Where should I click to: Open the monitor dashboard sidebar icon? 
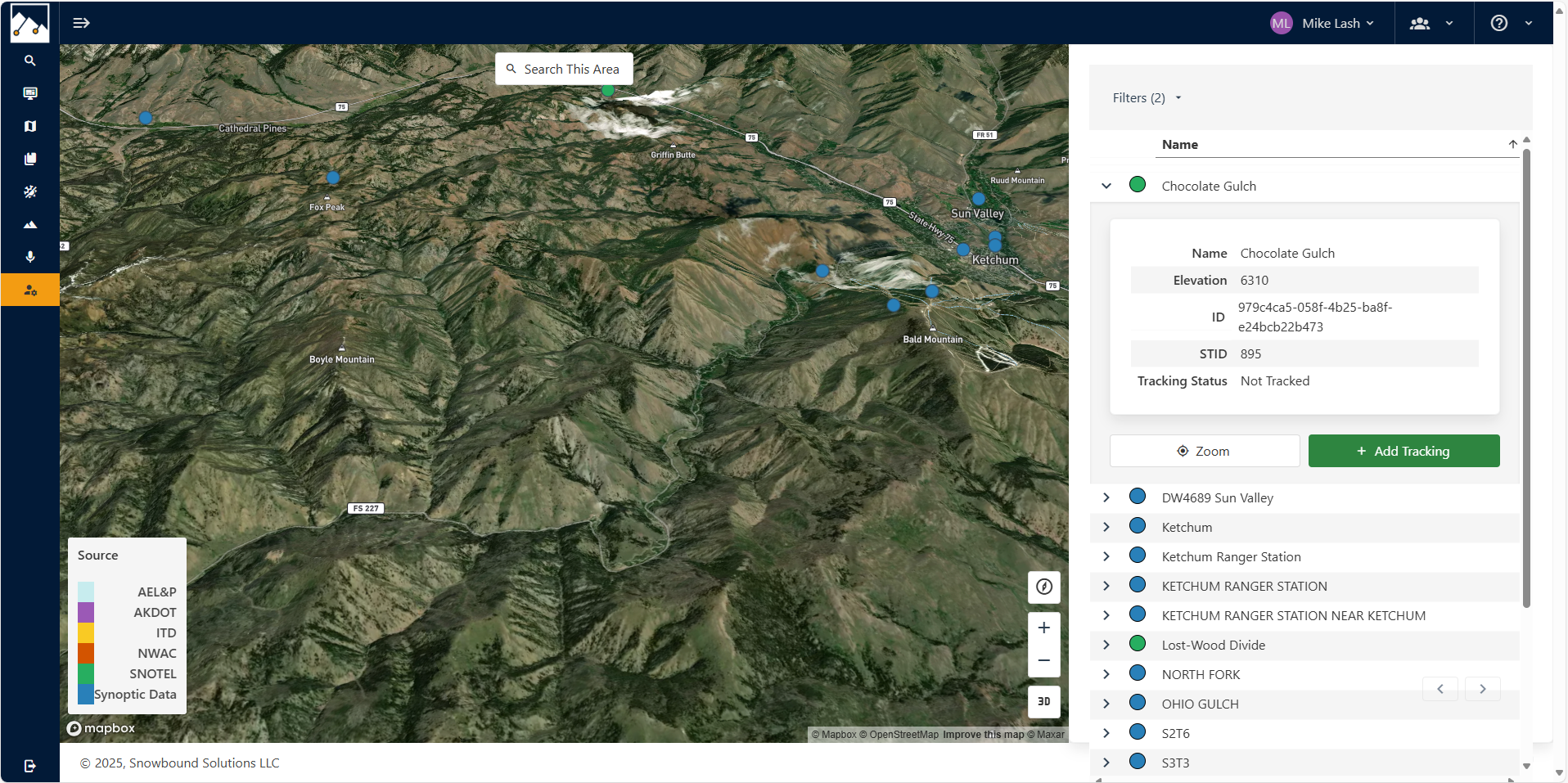coord(30,93)
